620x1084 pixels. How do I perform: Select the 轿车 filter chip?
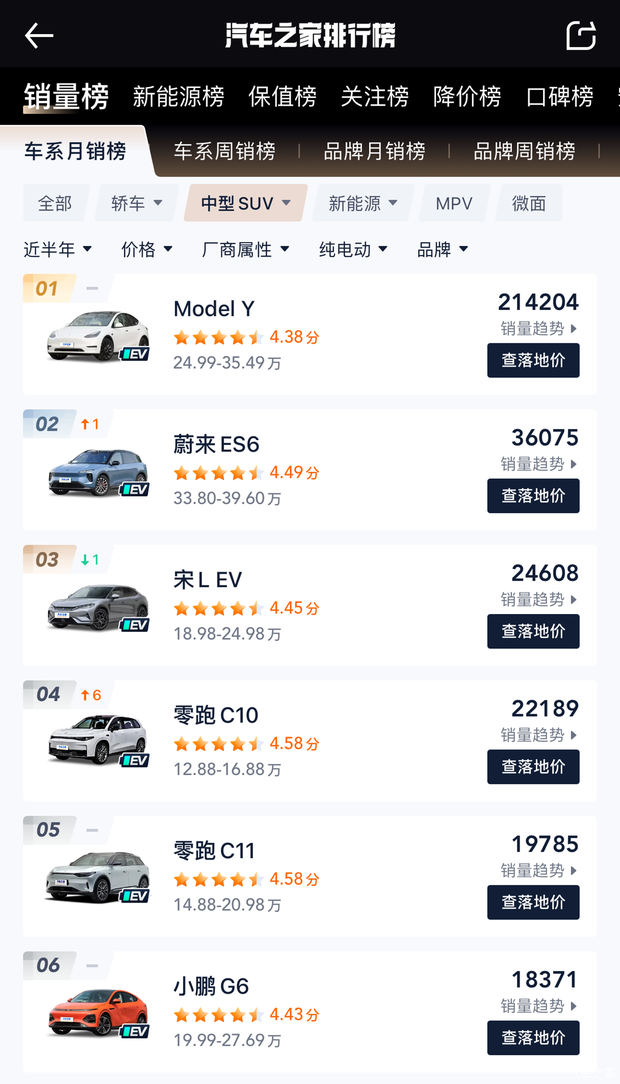pyautogui.click(x=136, y=202)
